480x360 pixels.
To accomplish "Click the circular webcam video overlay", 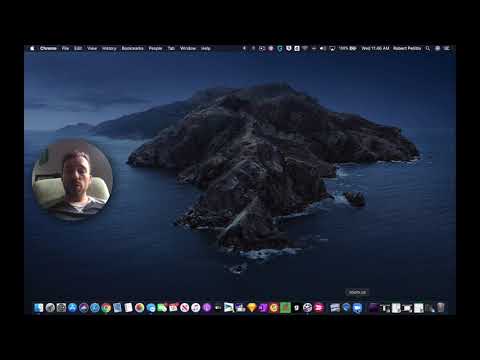I will [x=72, y=179].
